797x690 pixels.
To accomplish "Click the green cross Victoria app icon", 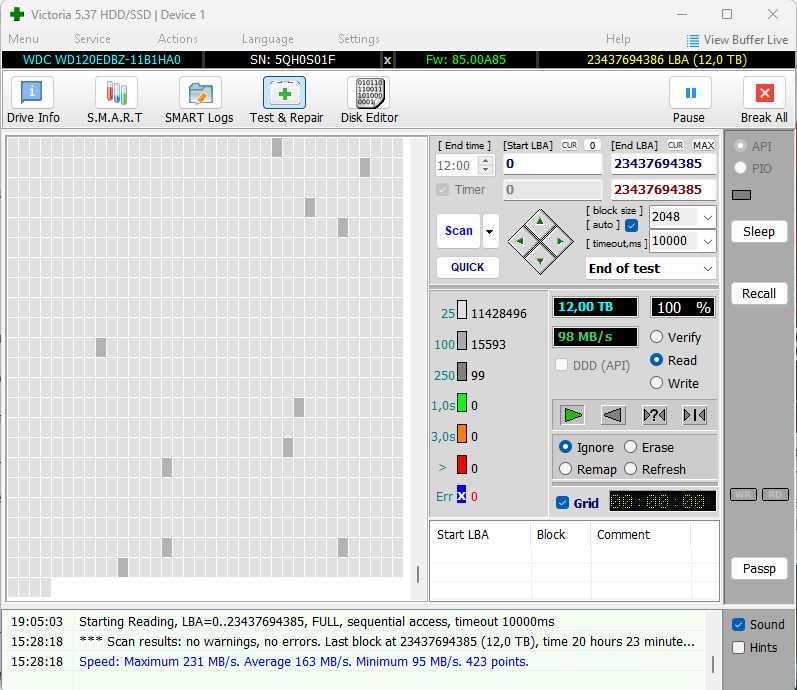I will [17, 14].
